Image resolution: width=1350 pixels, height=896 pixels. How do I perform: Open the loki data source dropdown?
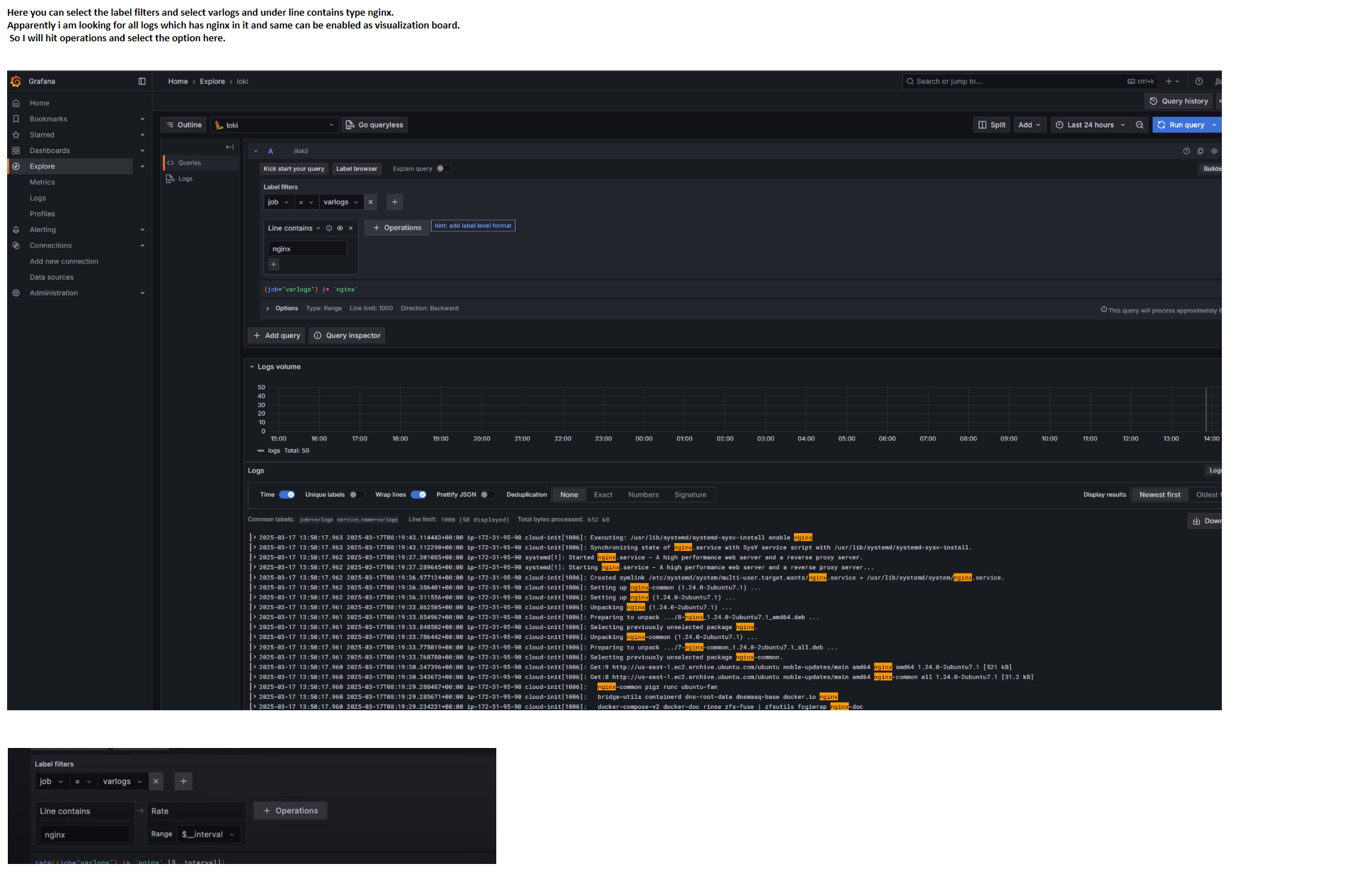coord(273,125)
